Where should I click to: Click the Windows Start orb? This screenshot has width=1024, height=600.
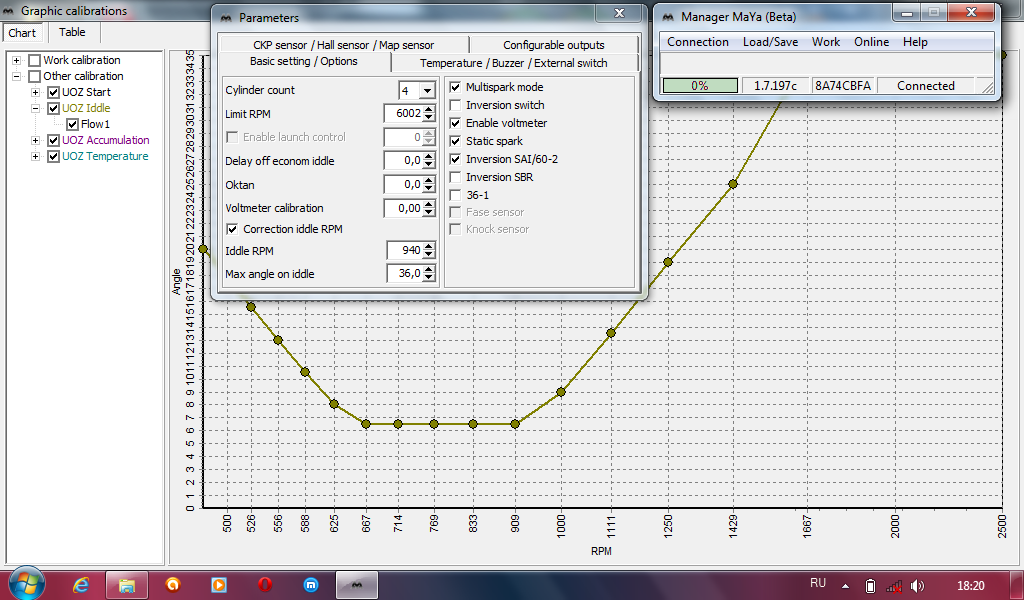click(26, 583)
